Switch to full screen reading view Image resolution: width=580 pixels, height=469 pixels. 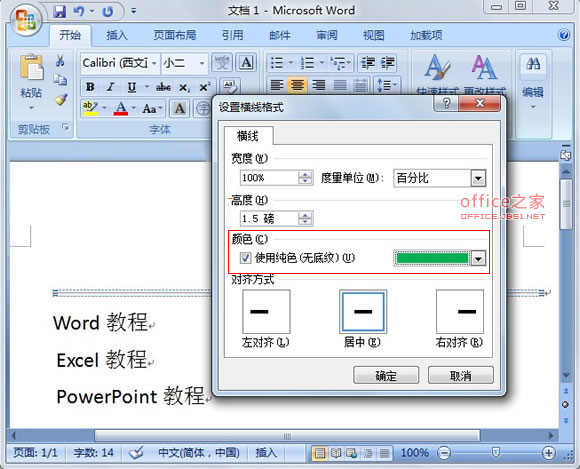(x=336, y=453)
